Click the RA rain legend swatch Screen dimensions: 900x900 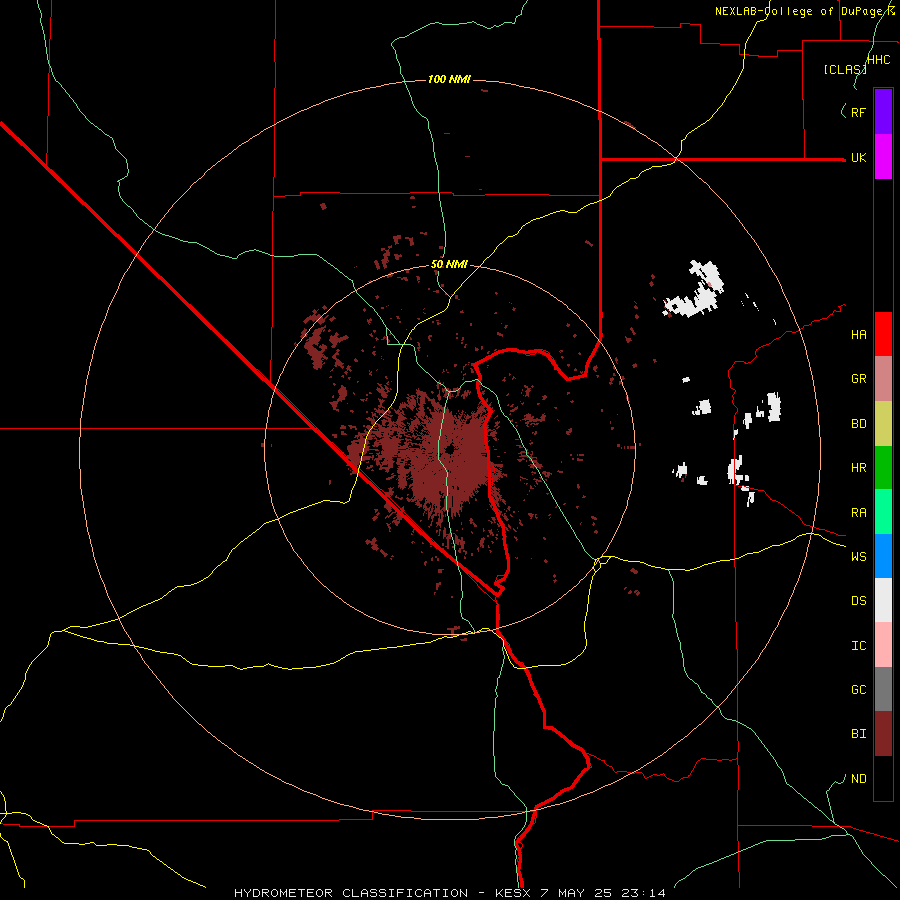click(x=883, y=512)
